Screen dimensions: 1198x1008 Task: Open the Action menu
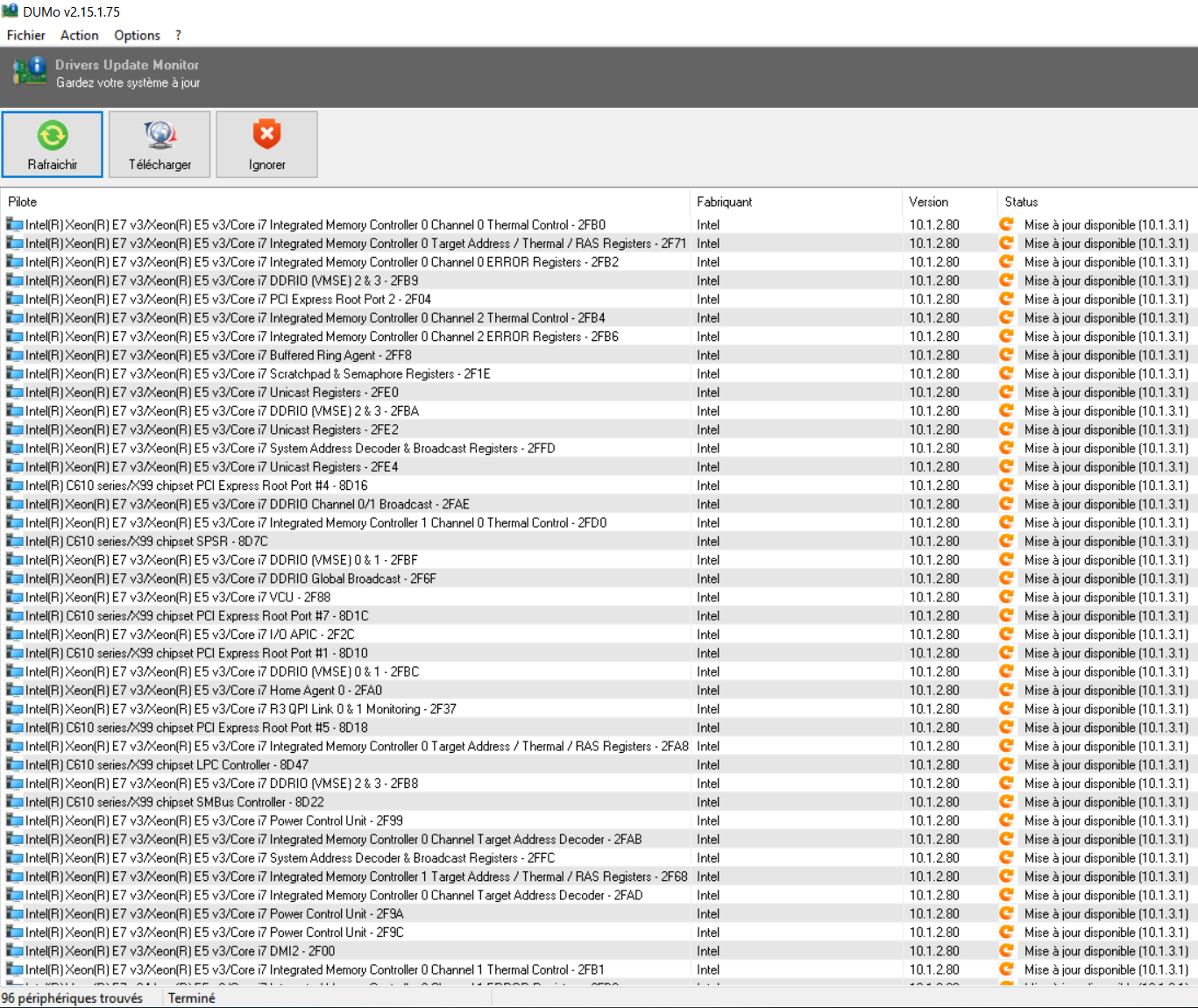click(x=79, y=35)
